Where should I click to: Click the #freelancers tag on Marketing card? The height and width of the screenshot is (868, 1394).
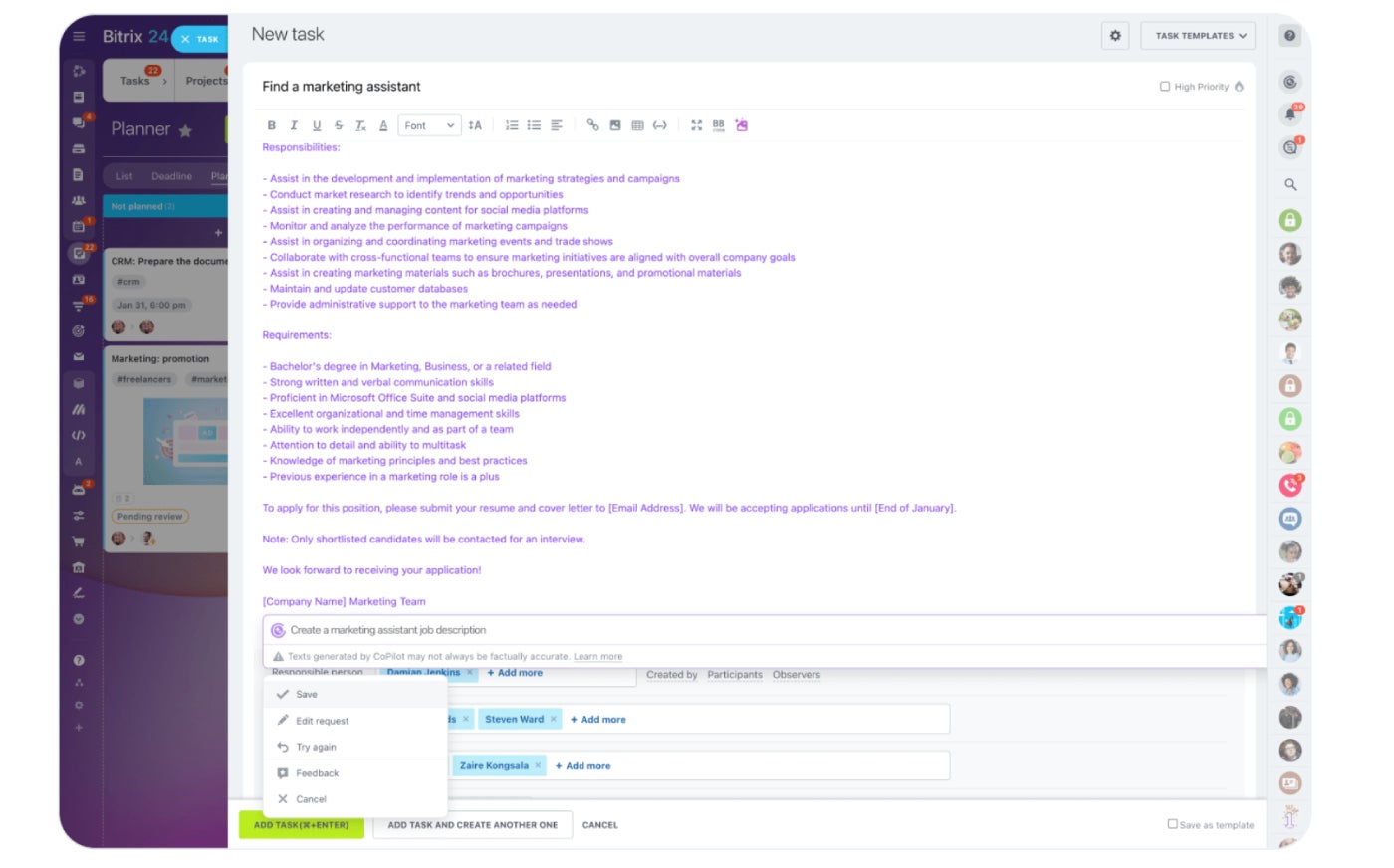tap(144, 379)
